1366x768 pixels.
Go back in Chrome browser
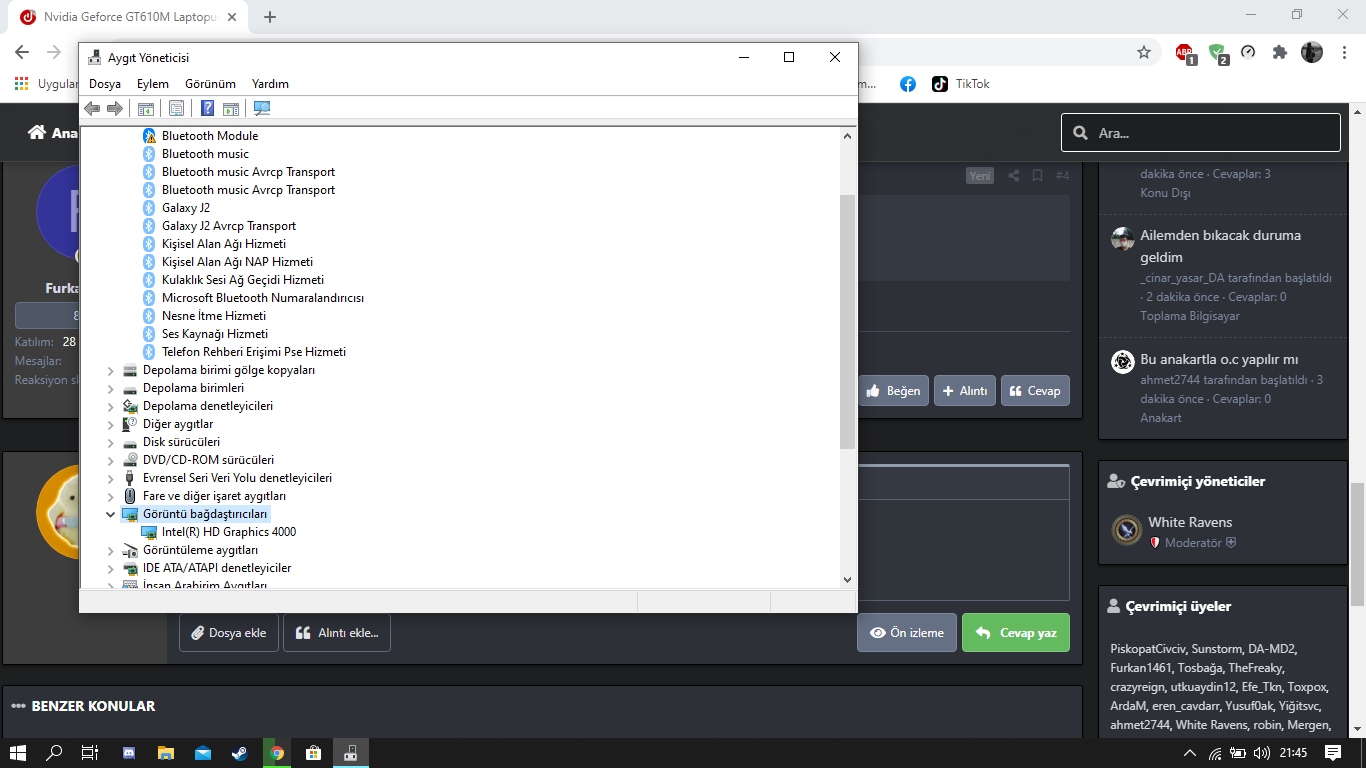(x=22, y=52)
